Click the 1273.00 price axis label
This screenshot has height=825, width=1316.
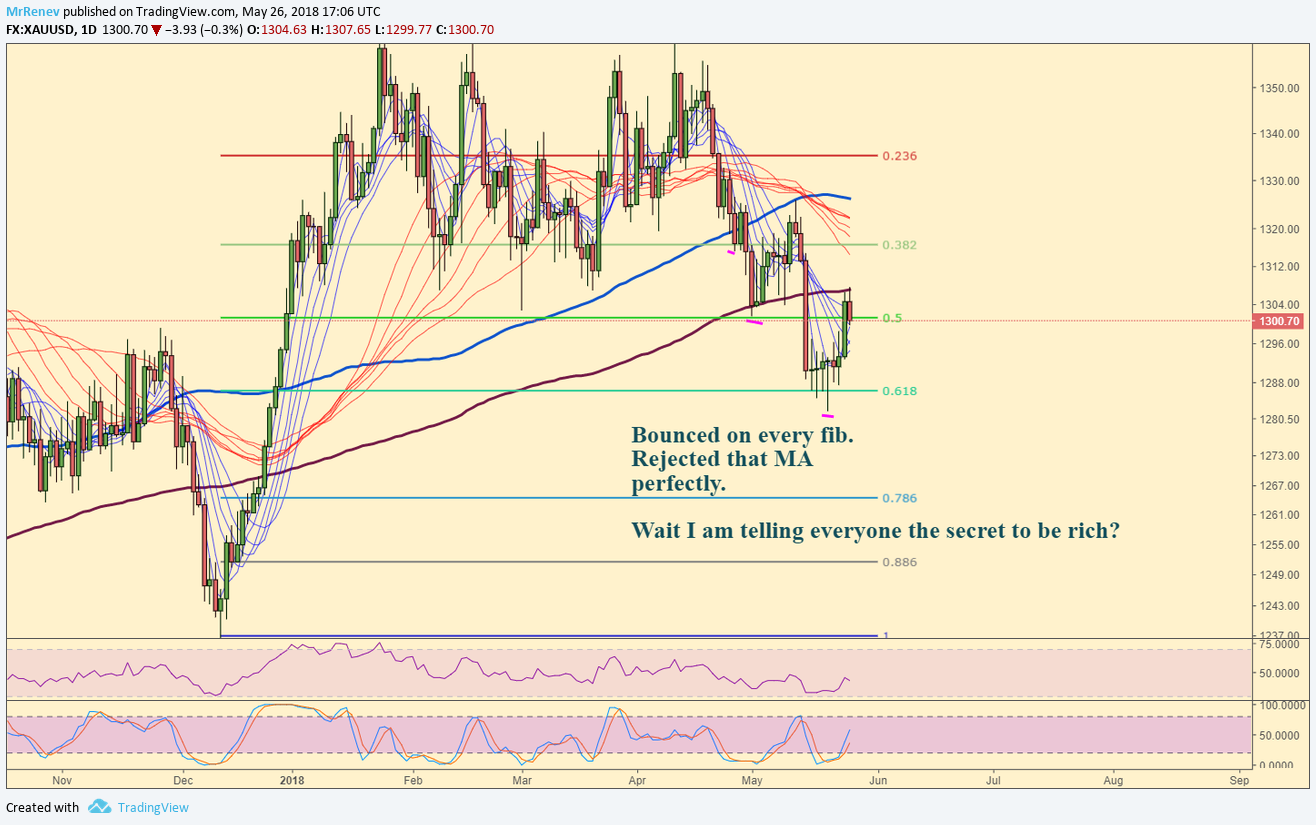click(1279, 456)
